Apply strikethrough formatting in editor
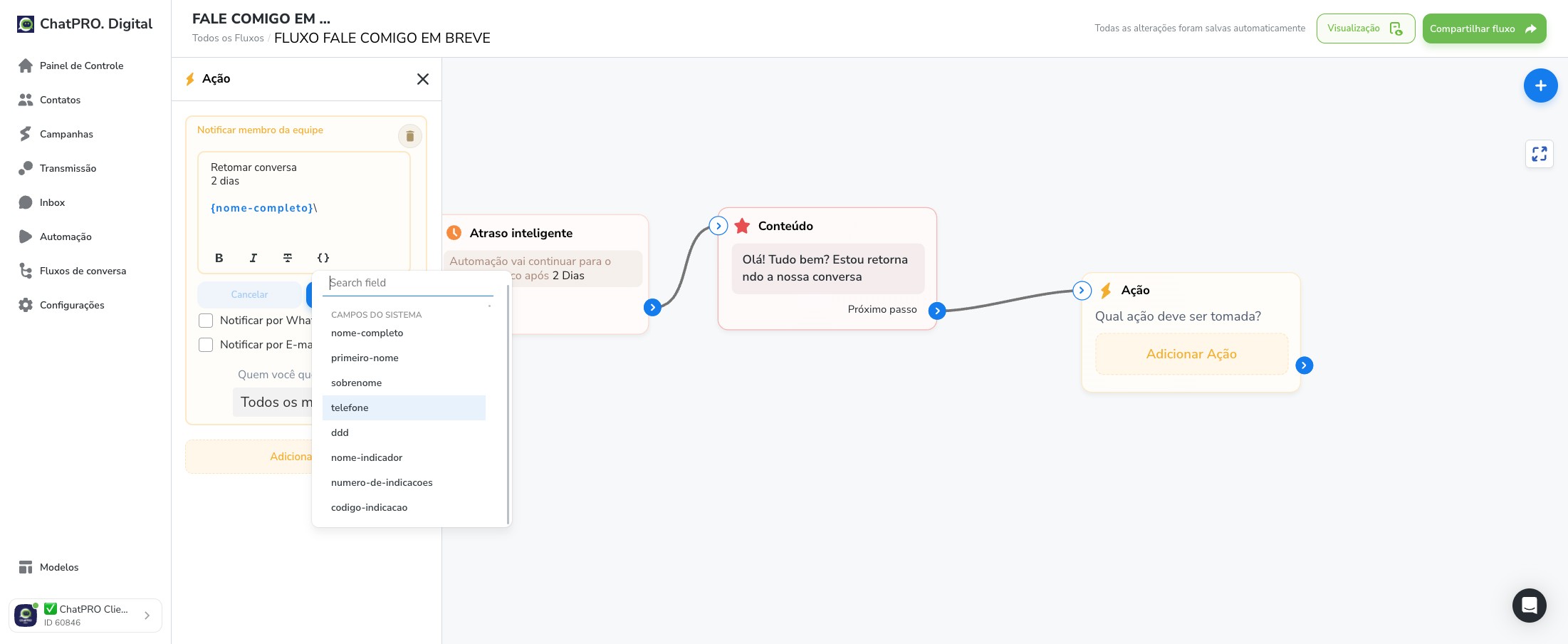Viewport: 1568px width, 644px height. tap(288, 258)
